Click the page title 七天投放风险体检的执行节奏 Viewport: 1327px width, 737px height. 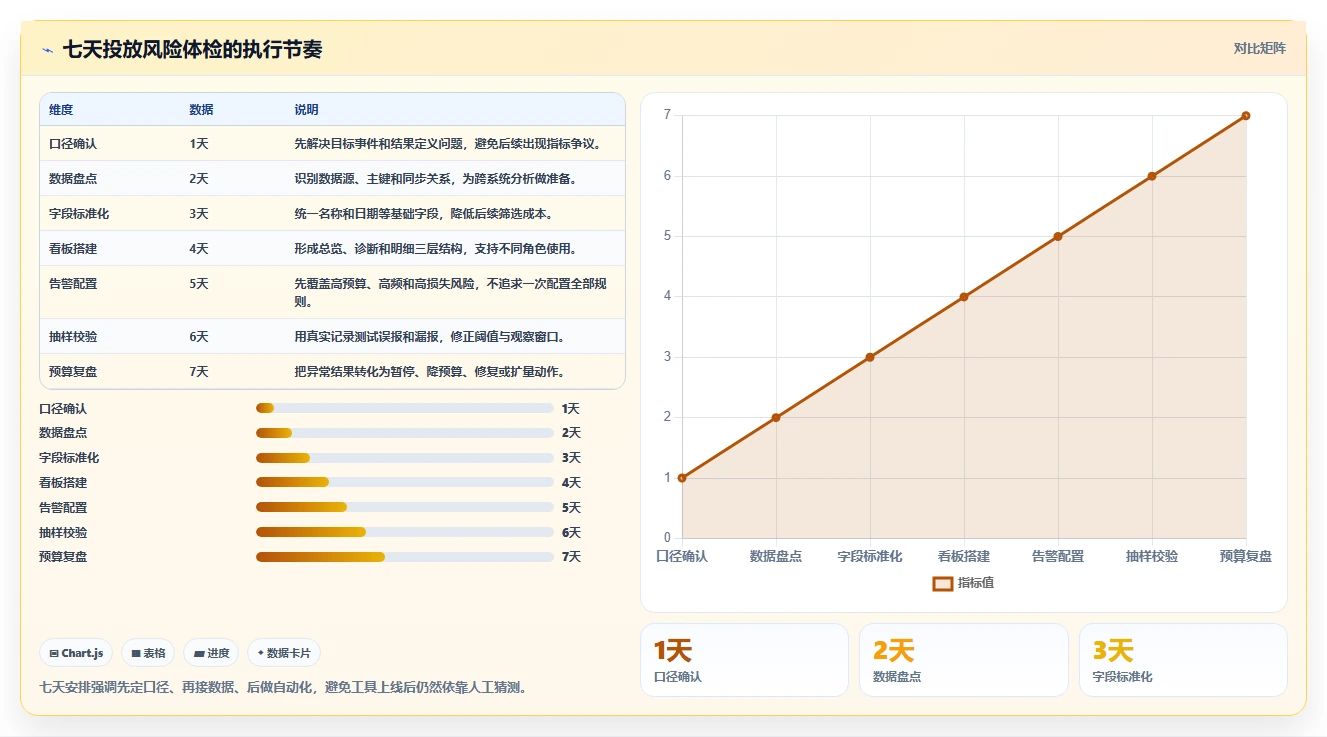pyautogui.click(x=193, y=50)
